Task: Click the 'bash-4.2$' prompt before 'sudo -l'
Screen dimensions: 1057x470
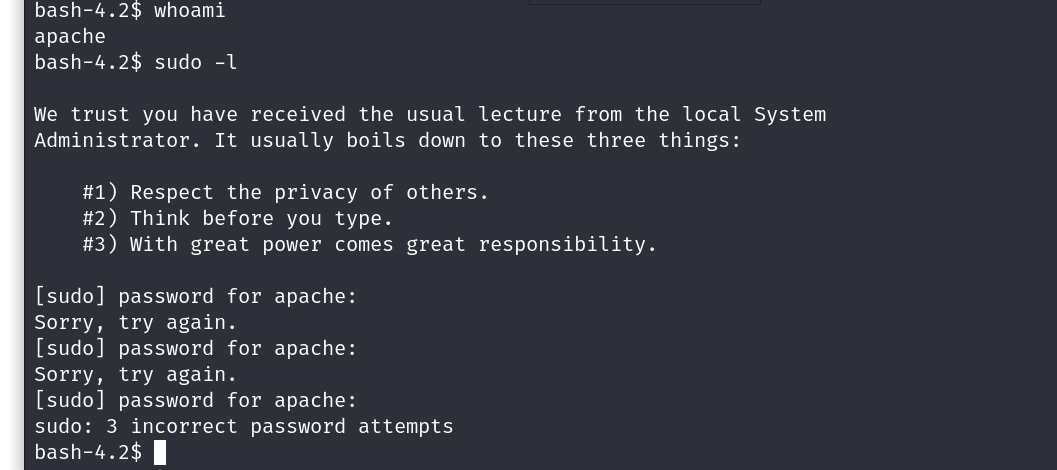Action: [x=88, y=63]
